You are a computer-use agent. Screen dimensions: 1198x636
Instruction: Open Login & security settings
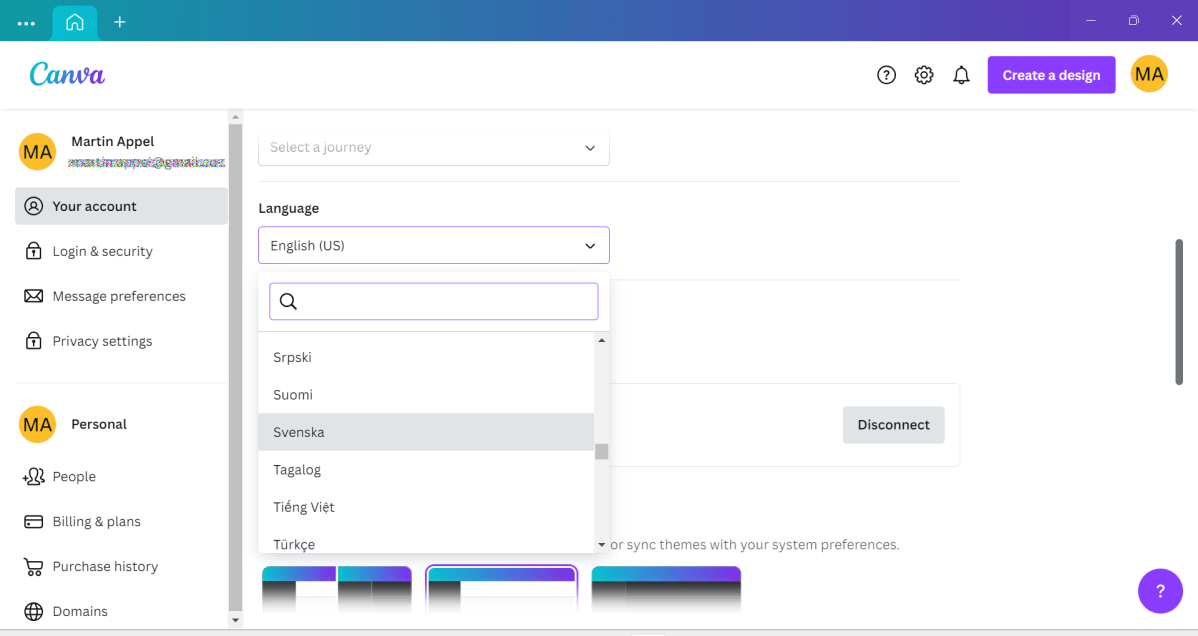[102, 251]
